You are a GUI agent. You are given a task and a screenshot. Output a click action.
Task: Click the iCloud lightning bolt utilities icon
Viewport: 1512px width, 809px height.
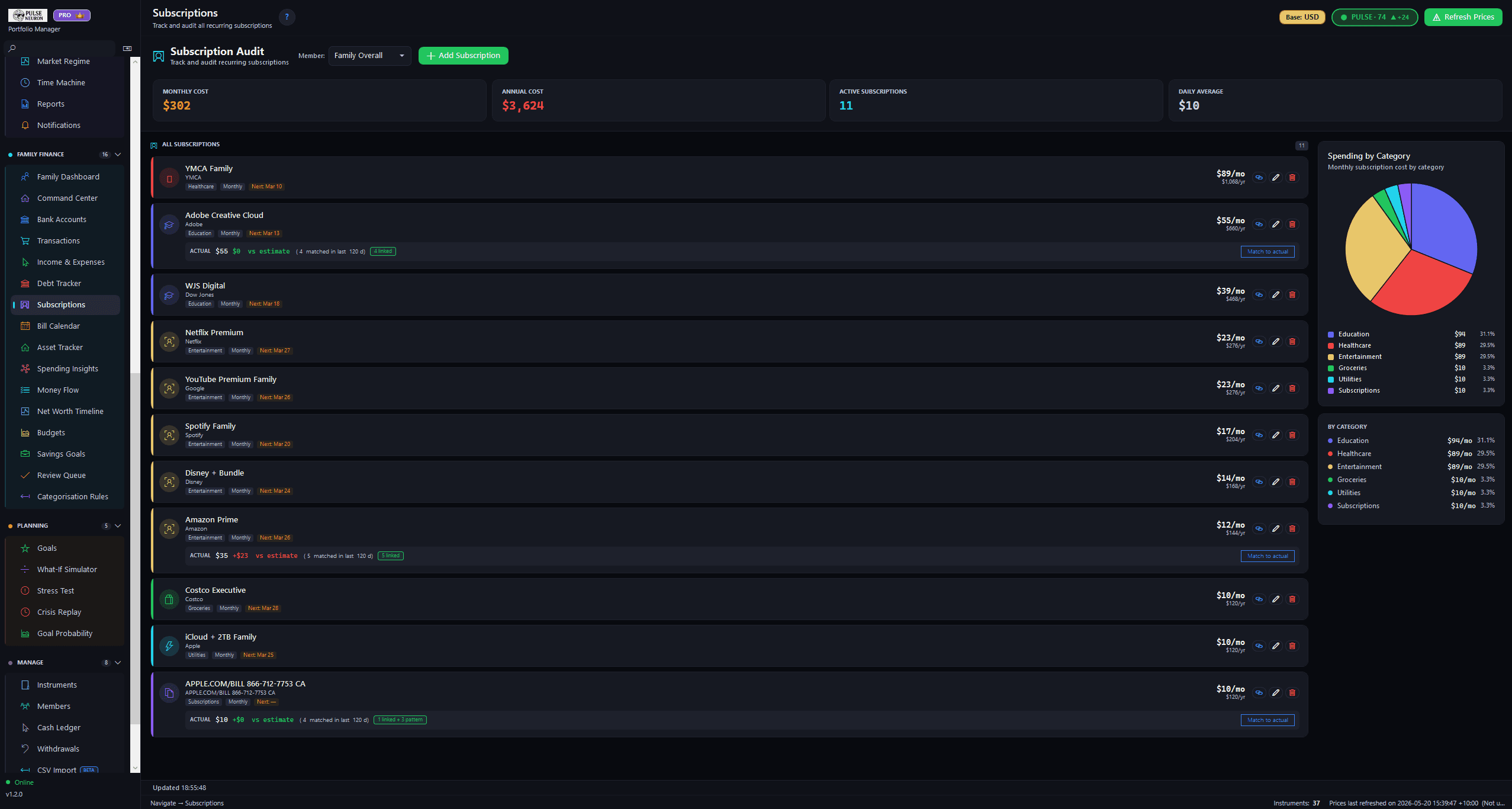tap(169, 646)
